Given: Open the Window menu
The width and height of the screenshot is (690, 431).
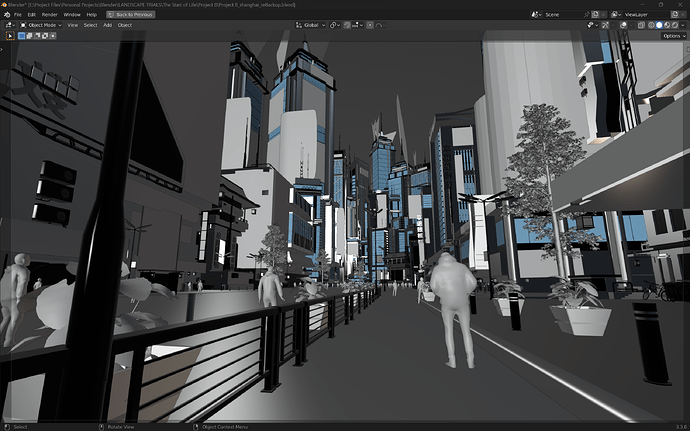Looking at the screenshot, I should tap(72, 15).
